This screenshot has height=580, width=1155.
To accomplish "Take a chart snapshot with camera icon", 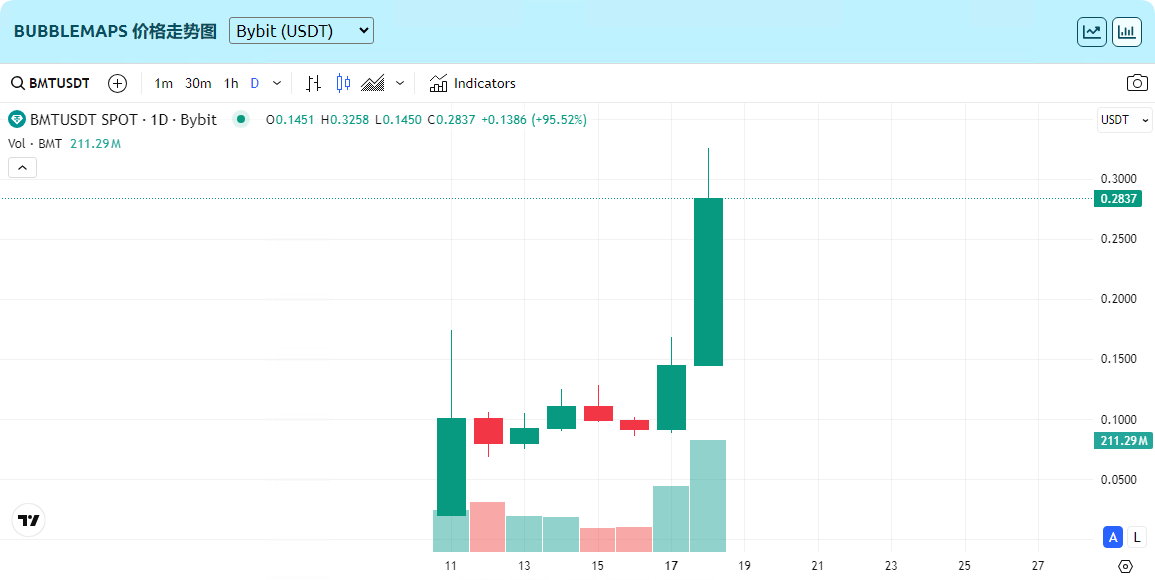I will [1137, 83].
